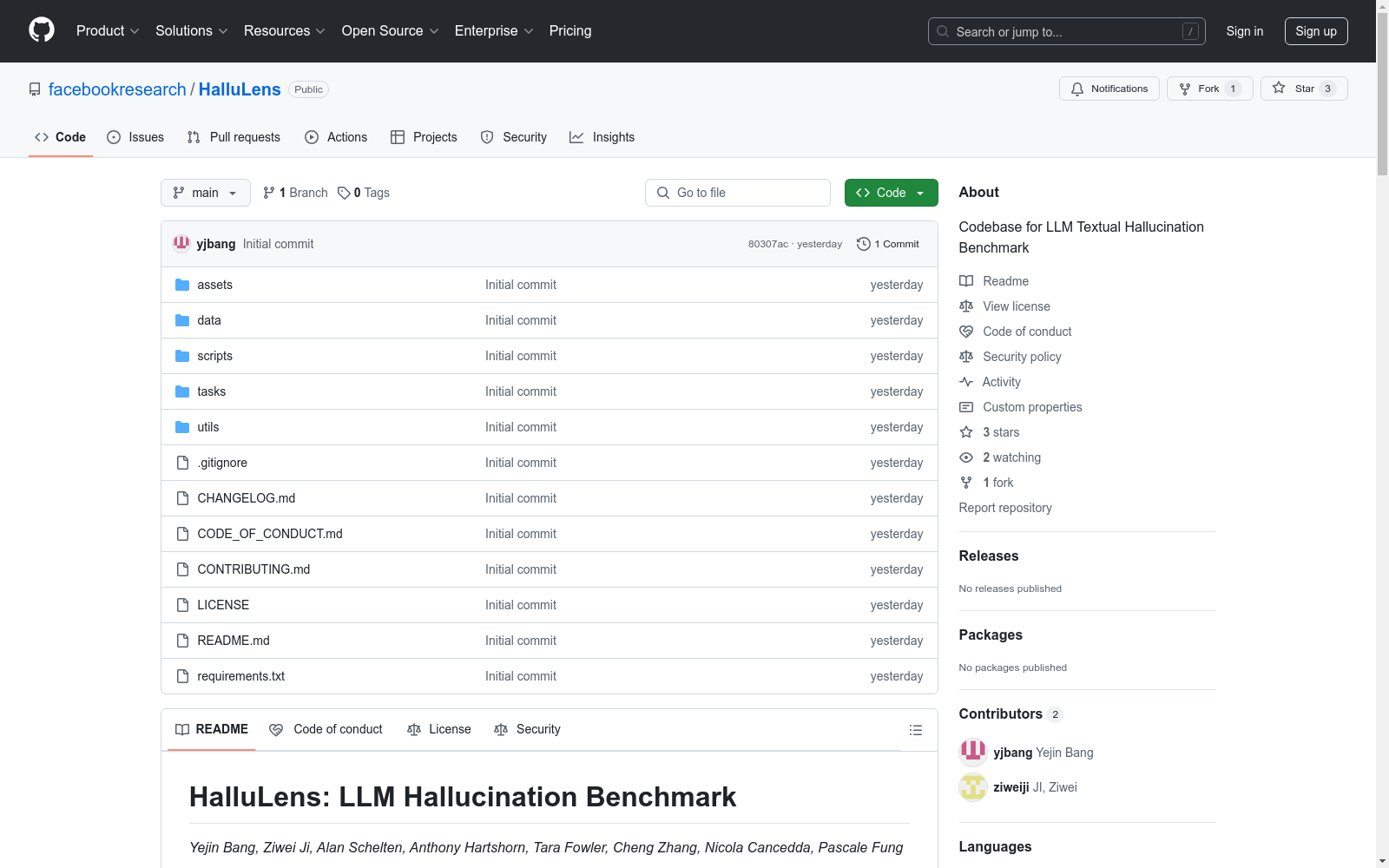Image resolution: width=1389 pixels, height=868 pixels.
Task: Fork the repository using Fork button
Action: (x=1208, y=89)
